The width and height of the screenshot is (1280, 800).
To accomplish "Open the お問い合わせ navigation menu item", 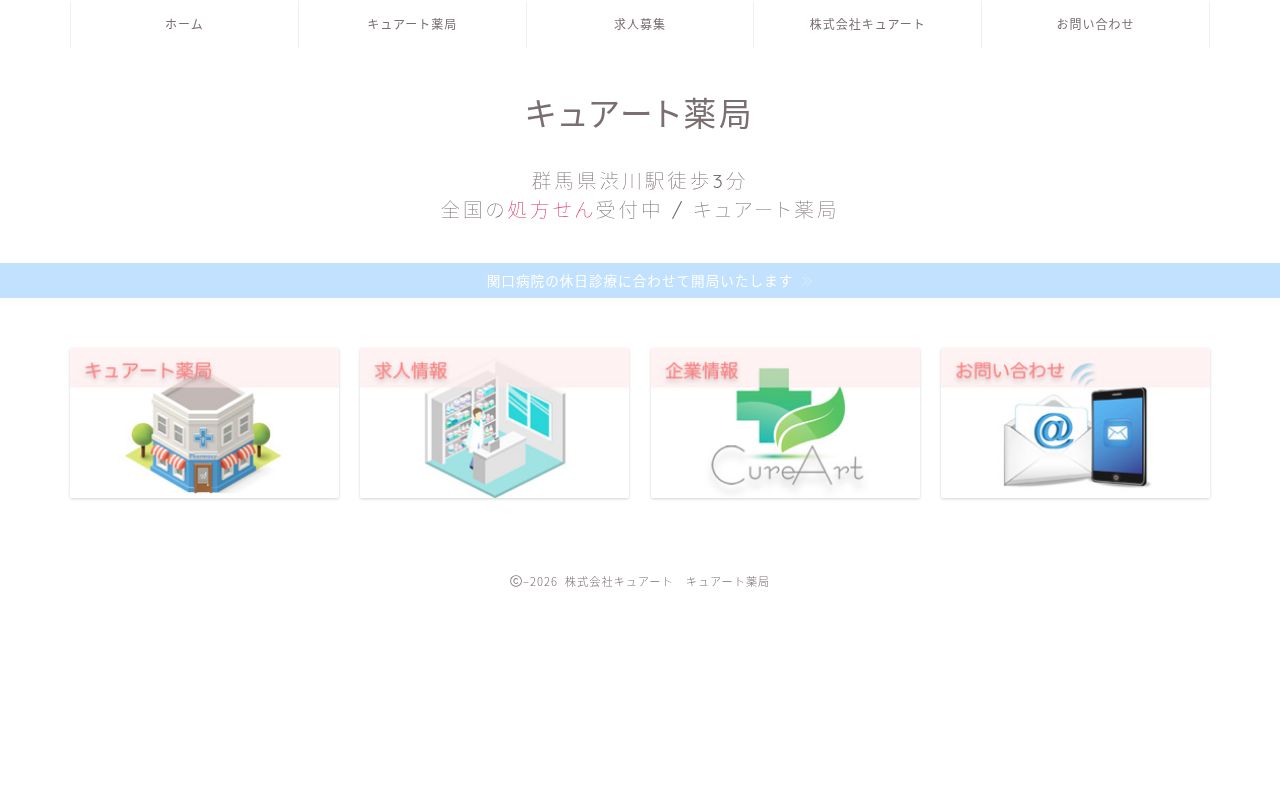I will click(1095, 24).
